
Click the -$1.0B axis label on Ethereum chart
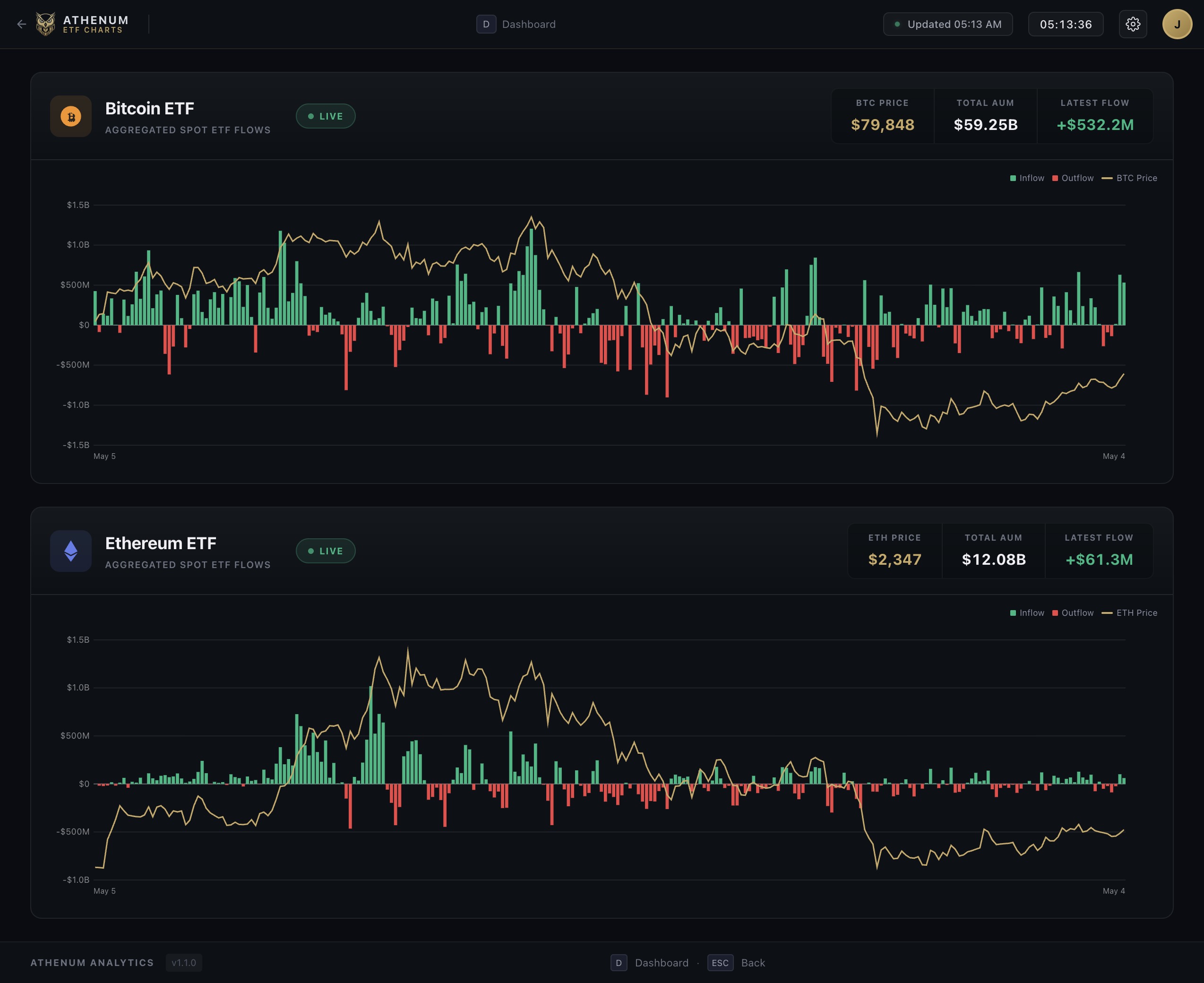pyautogui.click(x=76, y=880)
